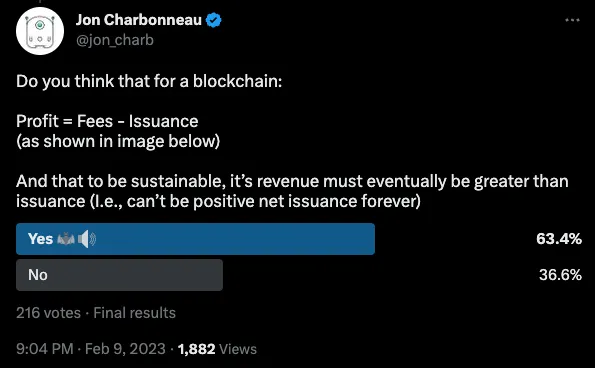Click the Jon Charbonneau display name
This screenshot has height=368, width=595.
139,20
